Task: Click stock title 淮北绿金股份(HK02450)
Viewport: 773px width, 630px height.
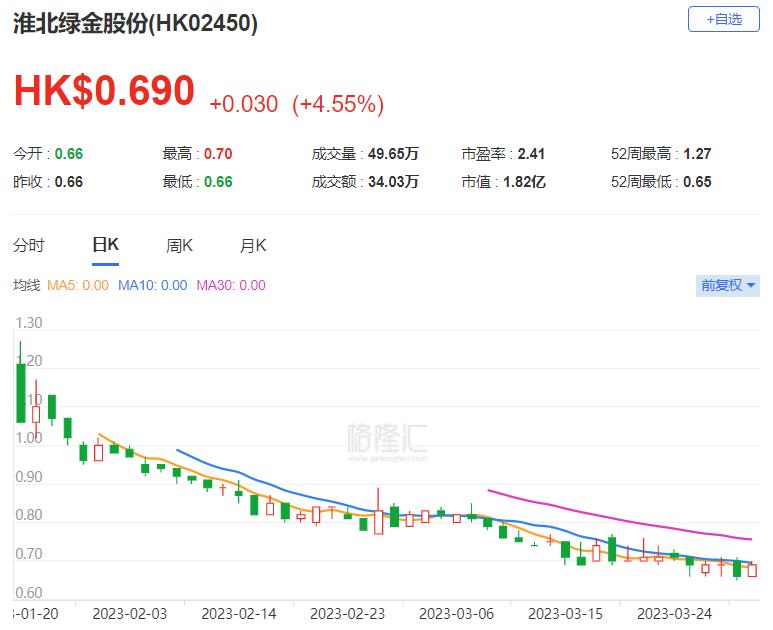Action: pos(135,23)
